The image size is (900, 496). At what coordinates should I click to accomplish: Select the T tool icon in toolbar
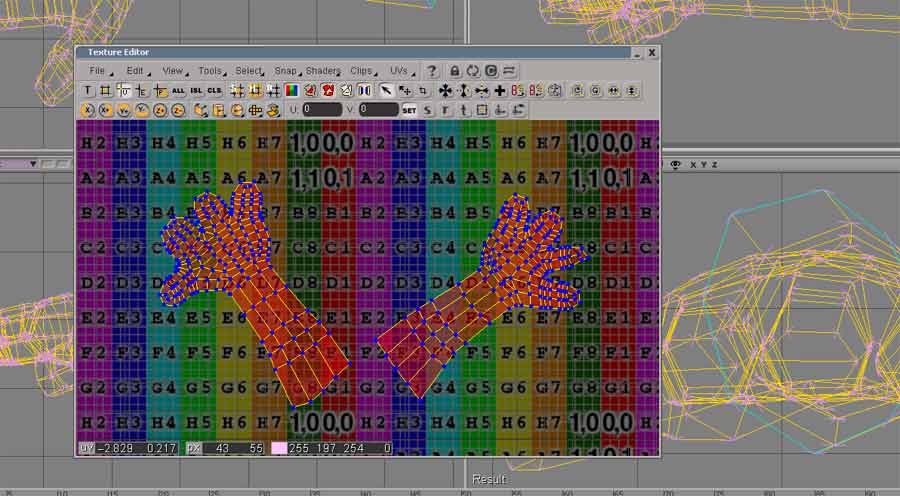click(x=88, y=90)
